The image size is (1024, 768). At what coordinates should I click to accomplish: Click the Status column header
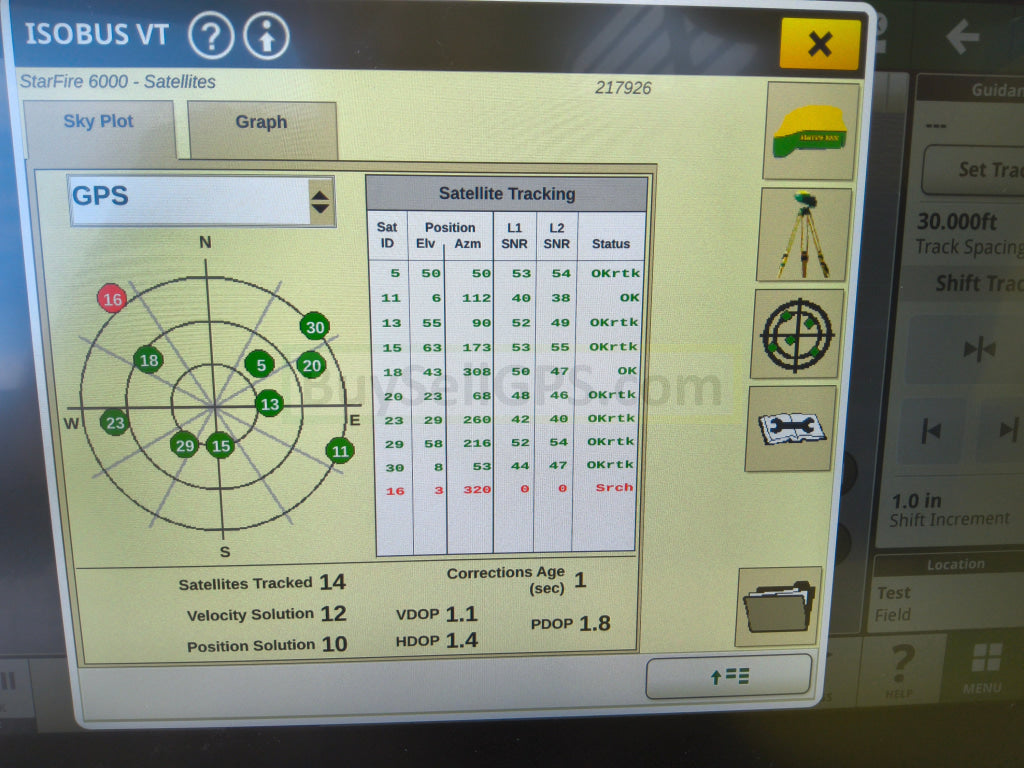tap(611, 244)
